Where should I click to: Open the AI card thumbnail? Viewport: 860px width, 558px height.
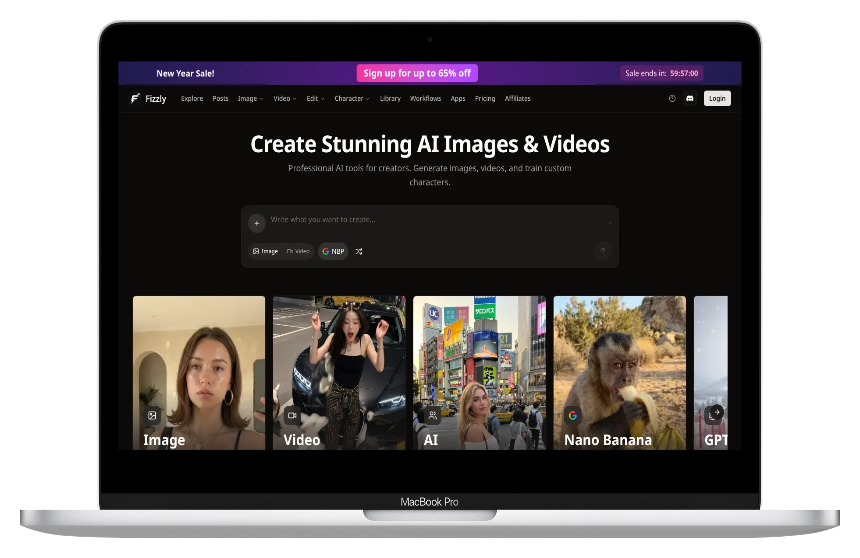[x=479, y=373]
